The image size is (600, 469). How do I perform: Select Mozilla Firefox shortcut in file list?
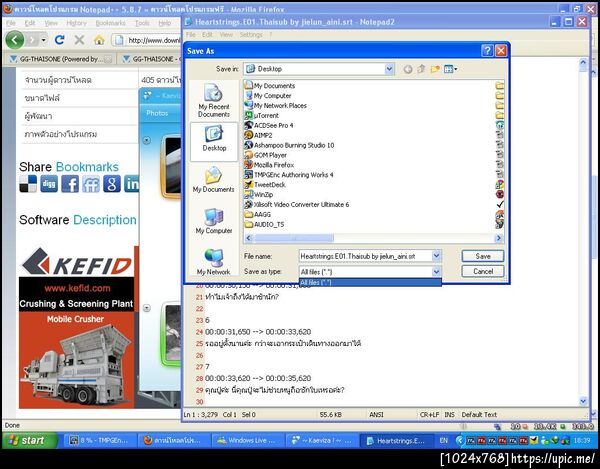click(x=269, y=165)
